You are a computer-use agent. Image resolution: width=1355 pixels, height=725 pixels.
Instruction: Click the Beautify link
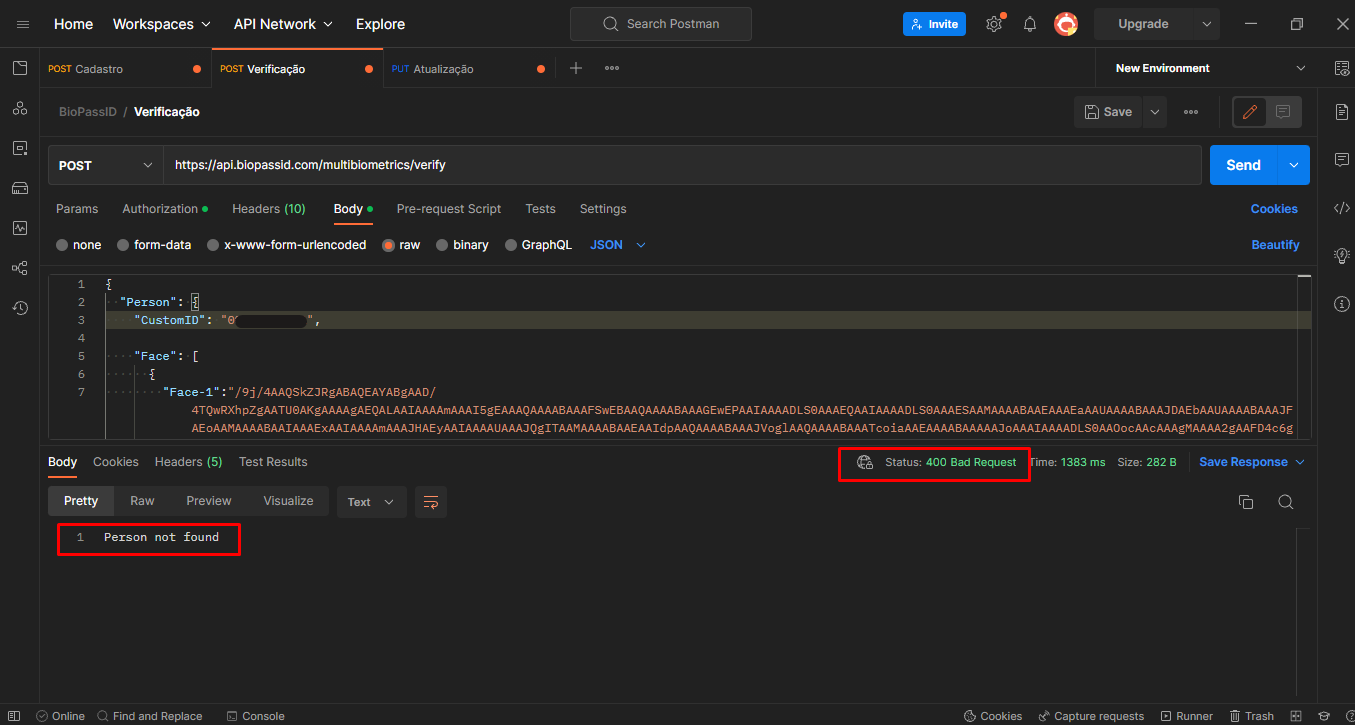pos(1275,245)
